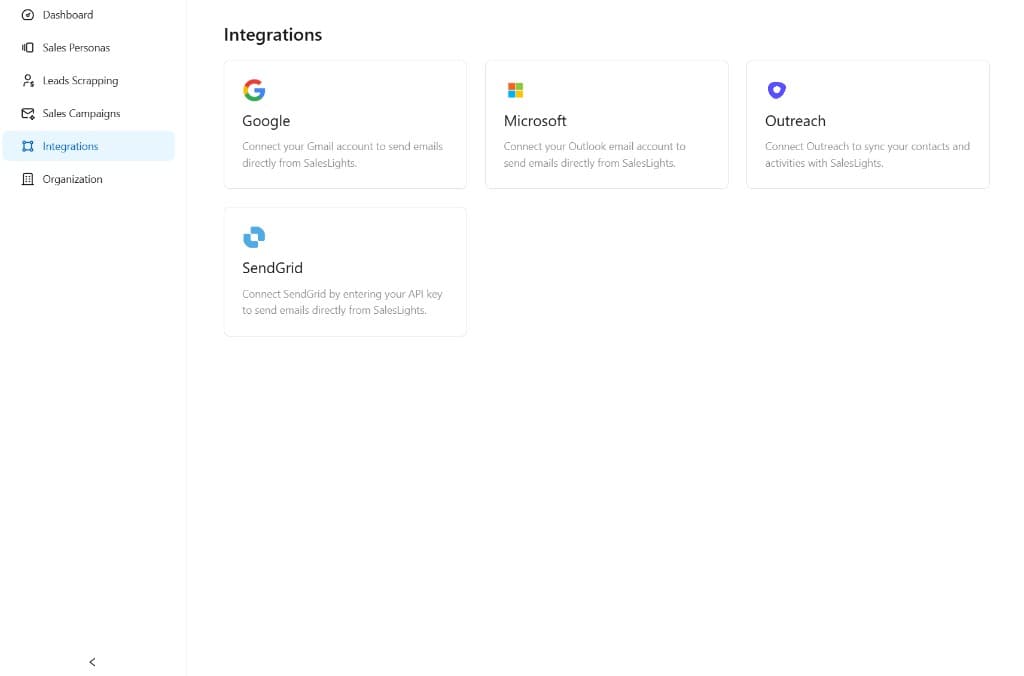Screen dimensions: 1024x676
Task: Open Sales Campaigns section
Action: (81, 114)
